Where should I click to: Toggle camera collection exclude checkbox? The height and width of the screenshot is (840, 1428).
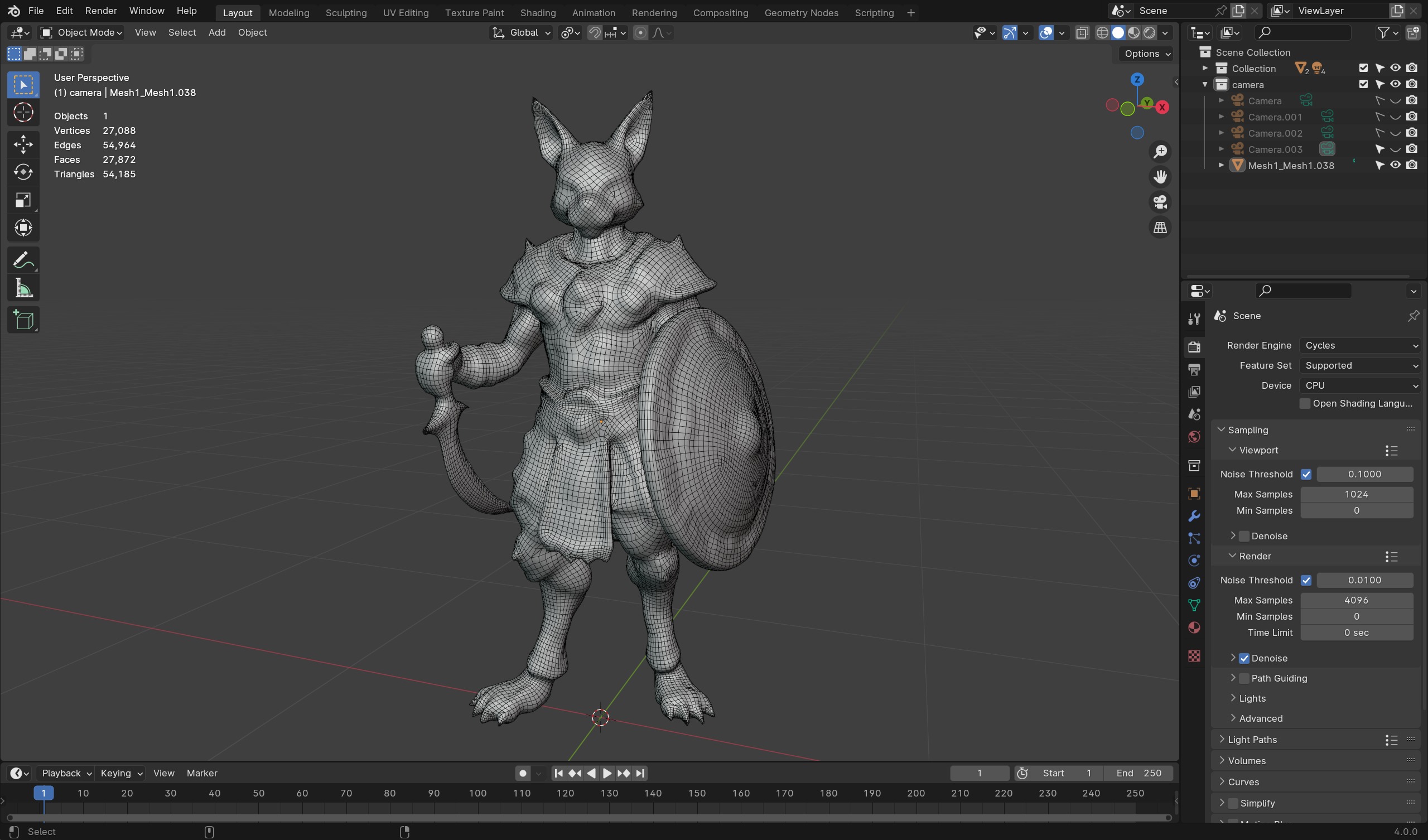(1363, 84)
